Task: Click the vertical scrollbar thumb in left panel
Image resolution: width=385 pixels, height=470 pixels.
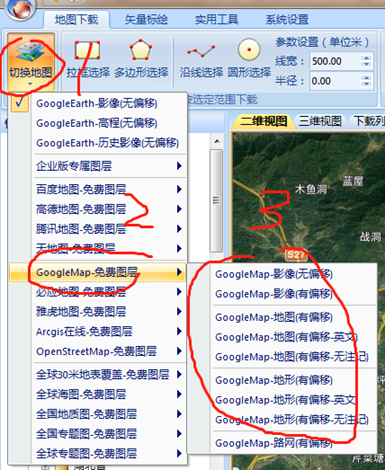Action: (x=216, y=201)
